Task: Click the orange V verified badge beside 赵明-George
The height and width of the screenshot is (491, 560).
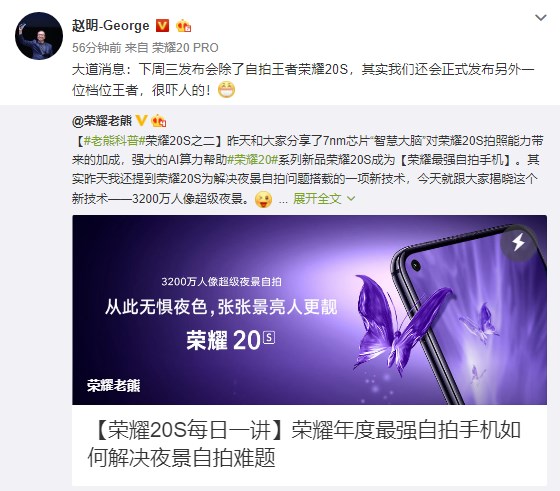Action: click(x=162, y=26)
